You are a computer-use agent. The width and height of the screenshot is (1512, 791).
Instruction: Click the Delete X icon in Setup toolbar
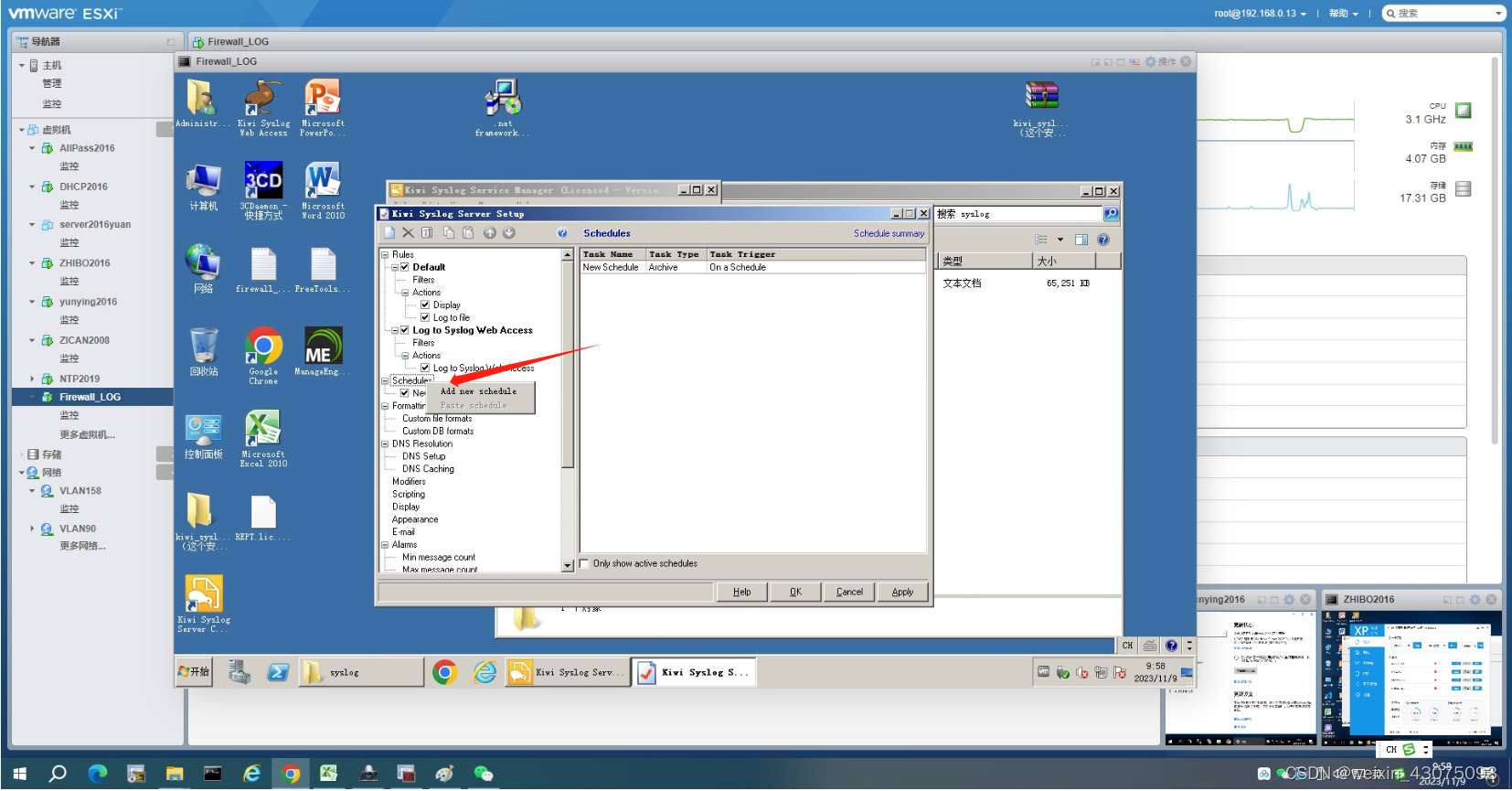(x=408, y=233)
